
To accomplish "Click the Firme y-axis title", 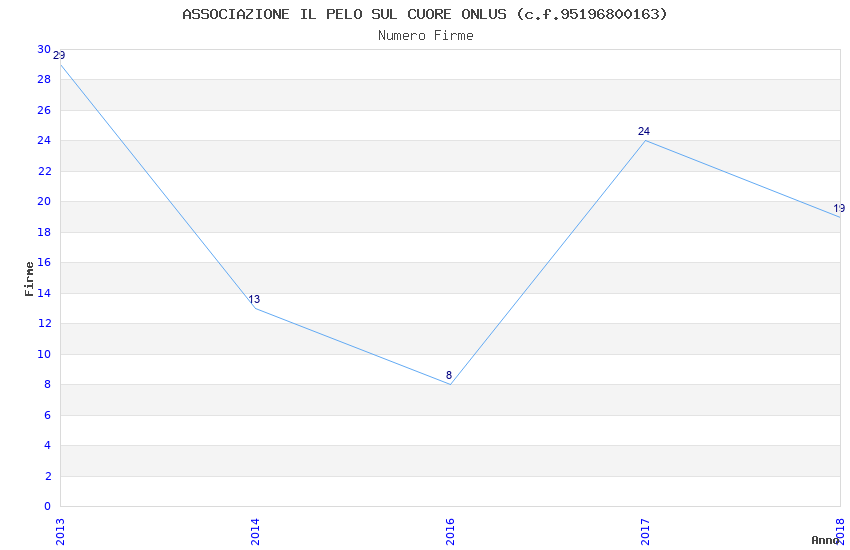I will [29, 279].
